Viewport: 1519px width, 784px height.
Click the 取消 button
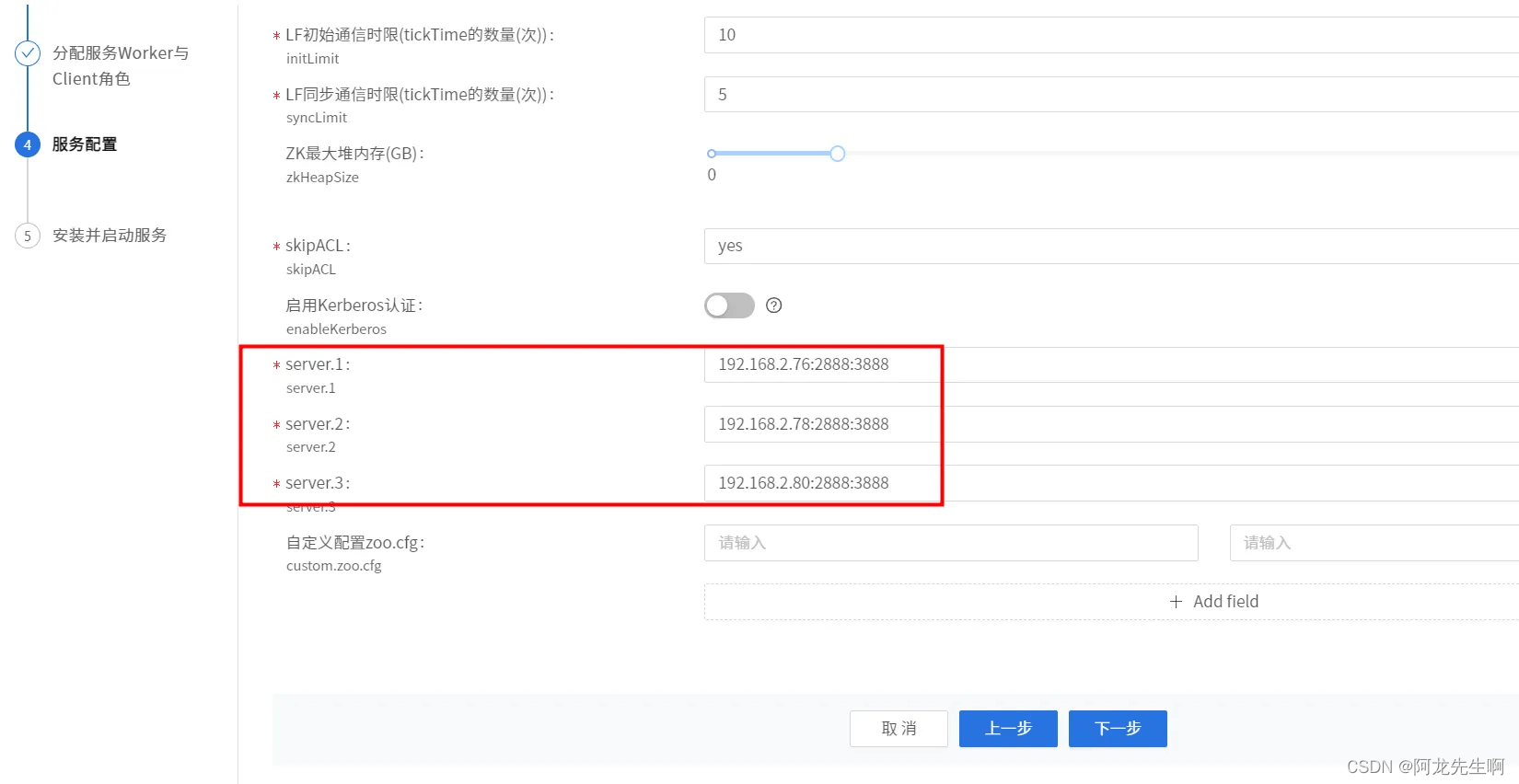coord(899,729)
